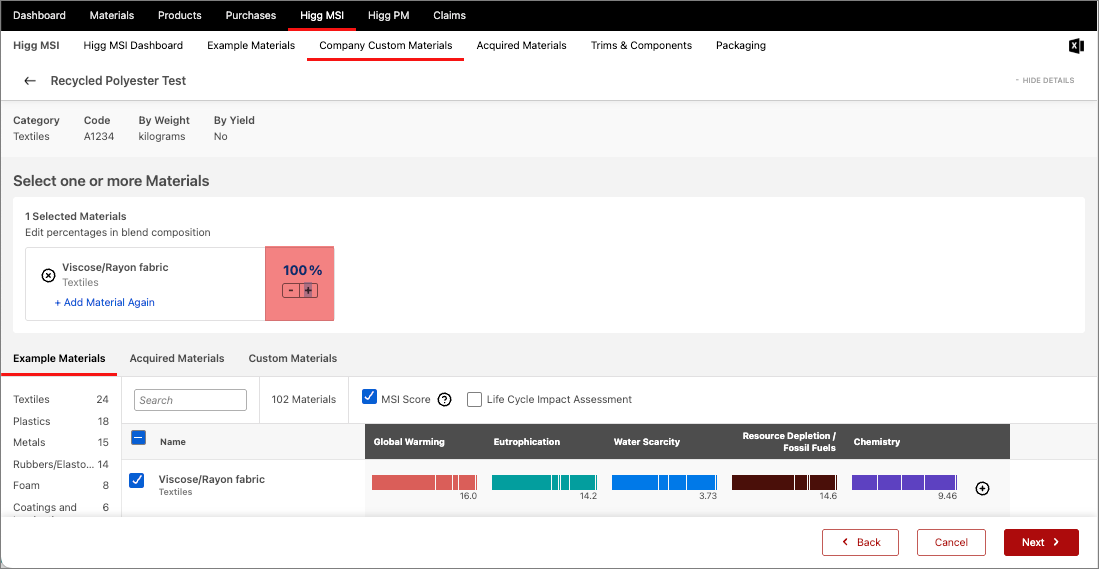
Task: Click the Global Warming score bar
Action: [x=424, y=482]
